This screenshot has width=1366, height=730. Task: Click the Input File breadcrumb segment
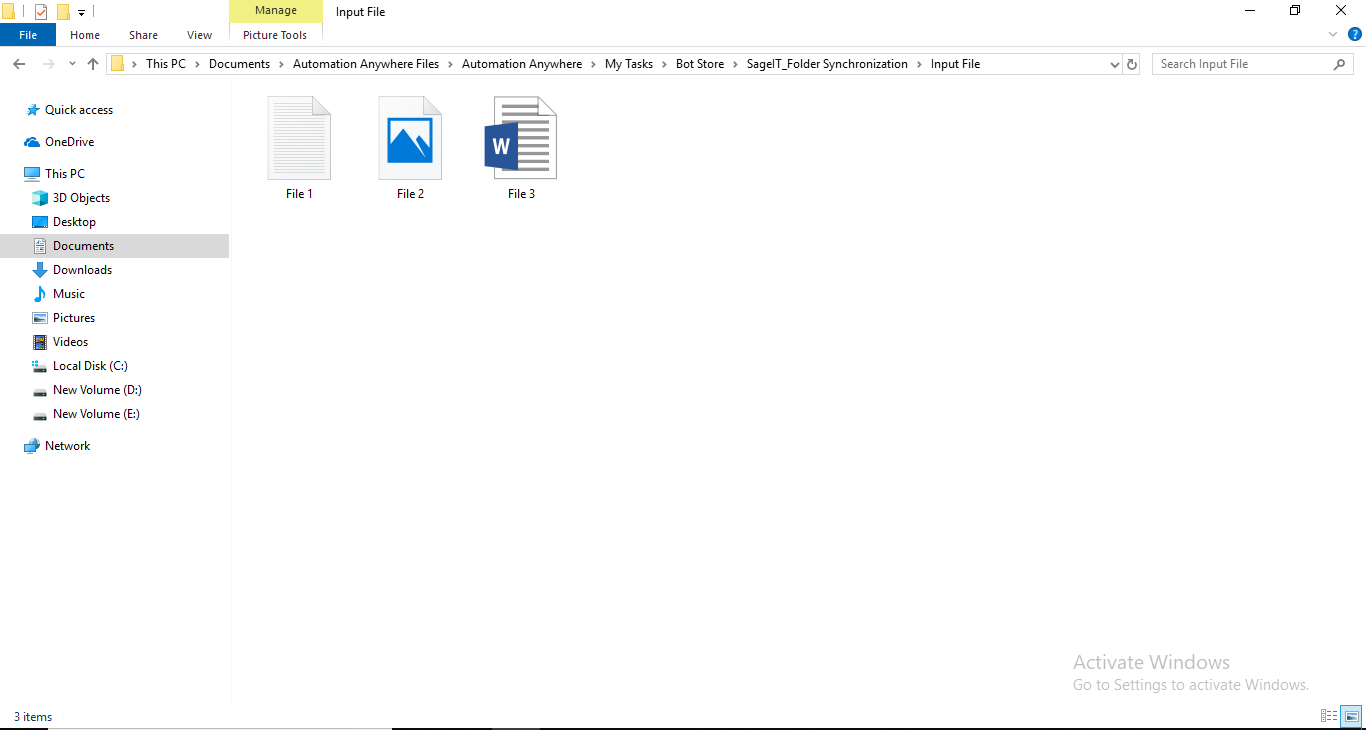click(x=955, y=64)
